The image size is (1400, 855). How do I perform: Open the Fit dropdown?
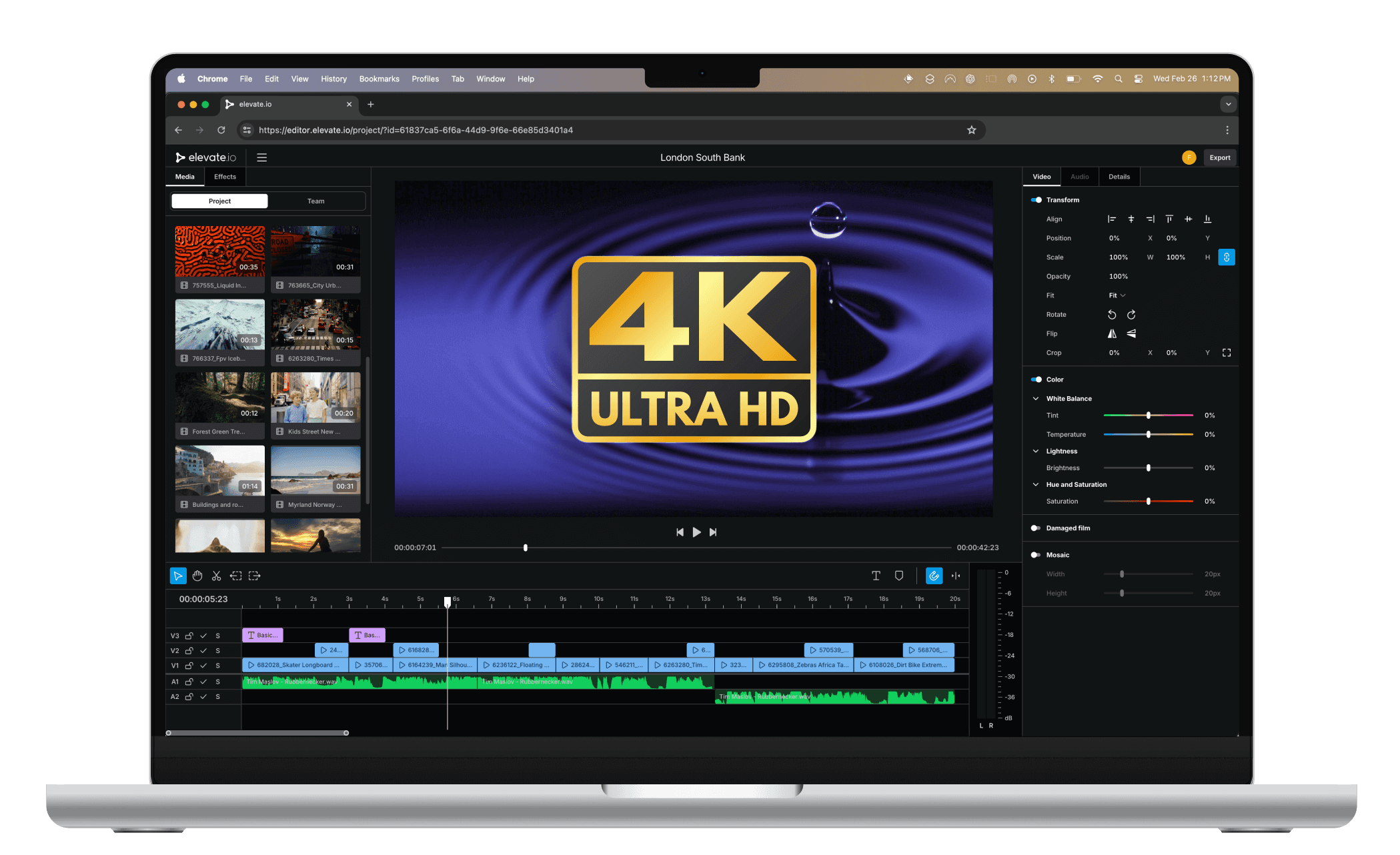1117,295
